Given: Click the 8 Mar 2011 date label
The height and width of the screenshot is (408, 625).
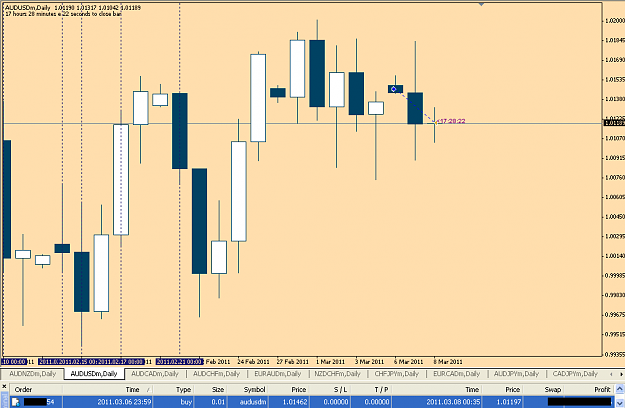Looking at the screenshot, I should click(x=448, y=362).
